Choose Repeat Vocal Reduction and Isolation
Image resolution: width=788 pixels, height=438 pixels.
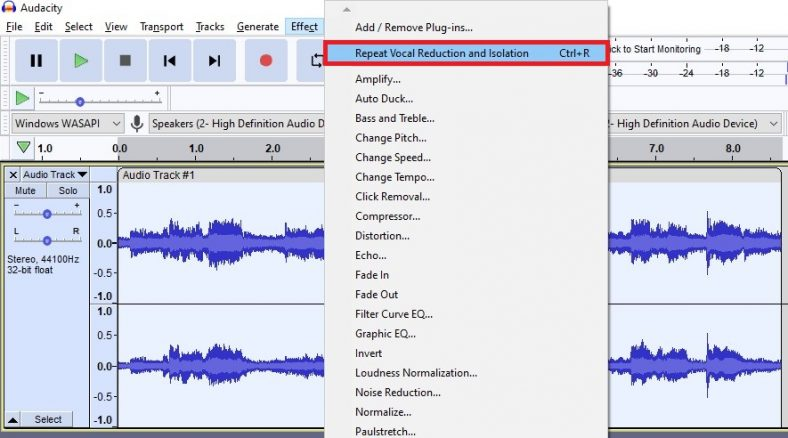[x=466, y=53]
